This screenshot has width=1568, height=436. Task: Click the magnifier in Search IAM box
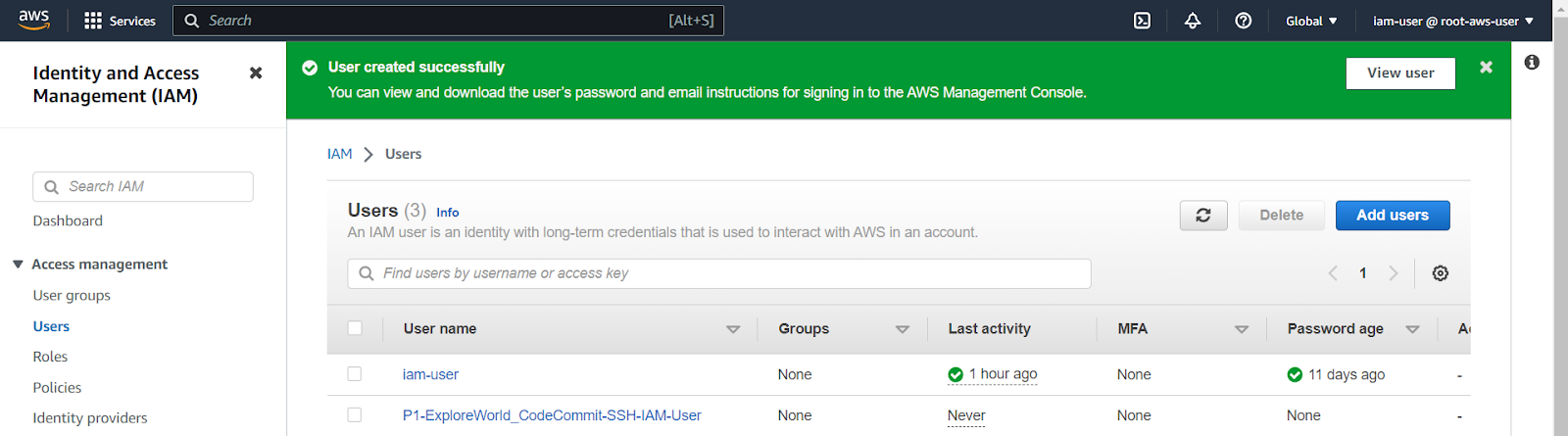tap(52, 187)
